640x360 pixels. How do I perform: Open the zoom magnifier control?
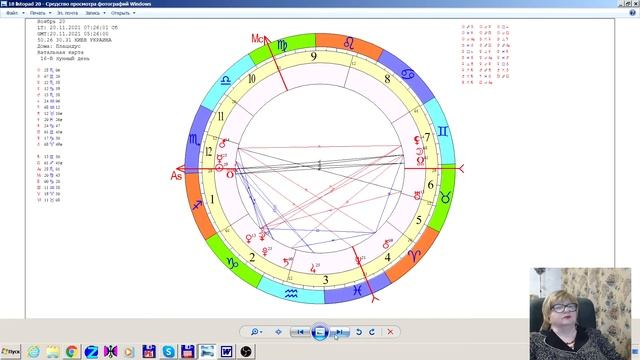(256, 332)
